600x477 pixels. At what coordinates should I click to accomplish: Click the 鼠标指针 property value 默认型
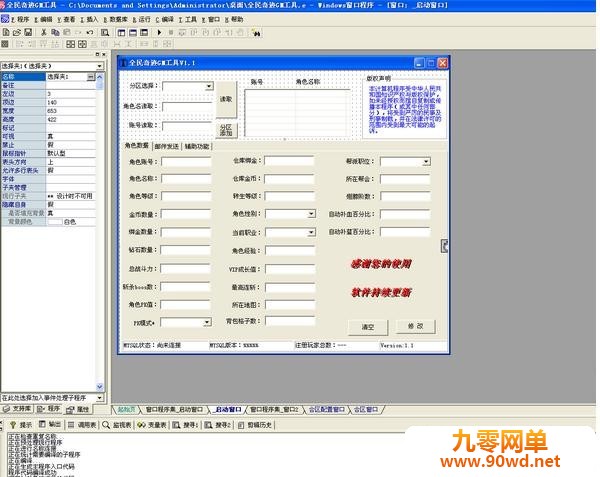click(x=71, y=153)
